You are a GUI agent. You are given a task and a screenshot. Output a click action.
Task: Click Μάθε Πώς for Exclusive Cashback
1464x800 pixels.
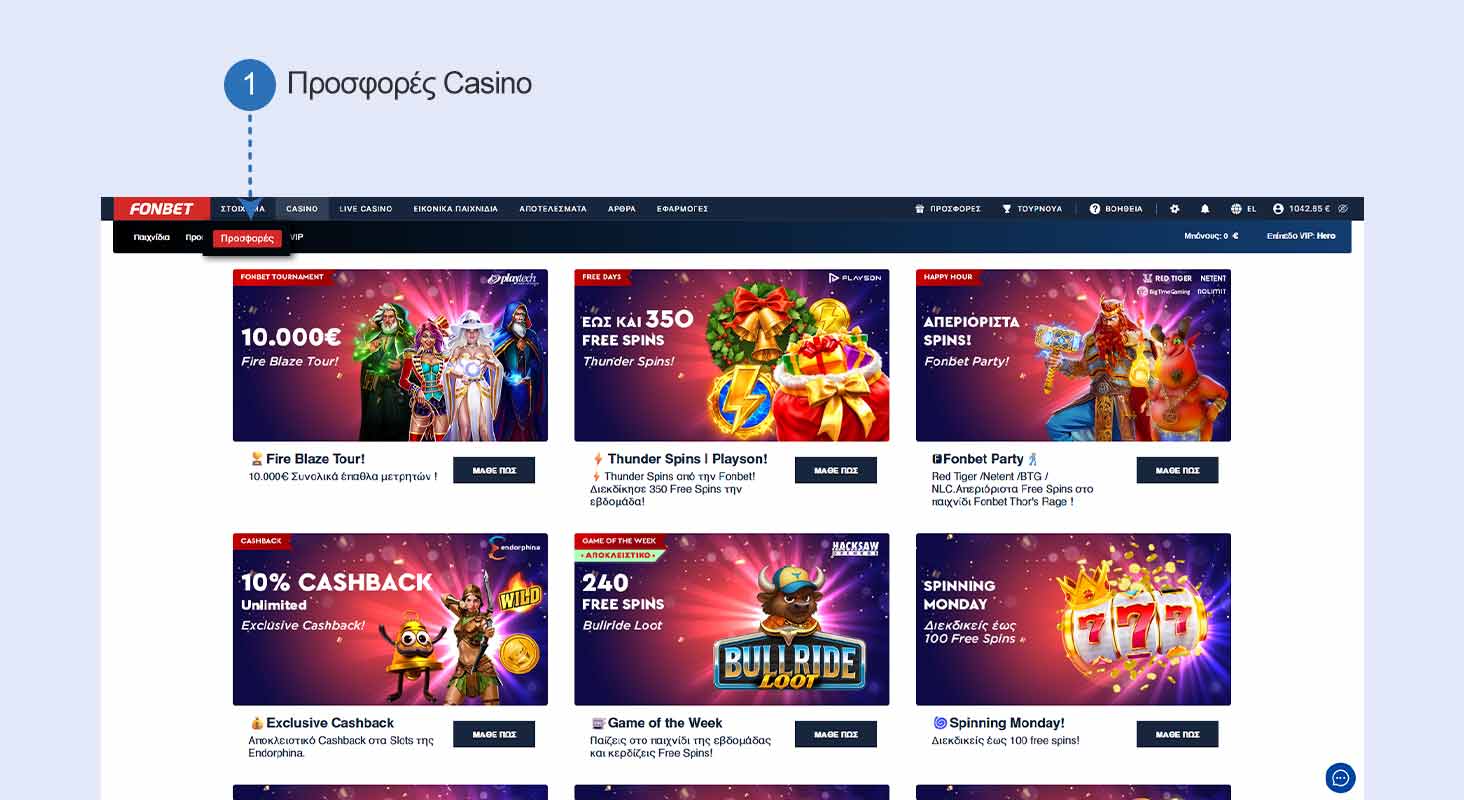(x=494, y=734)
